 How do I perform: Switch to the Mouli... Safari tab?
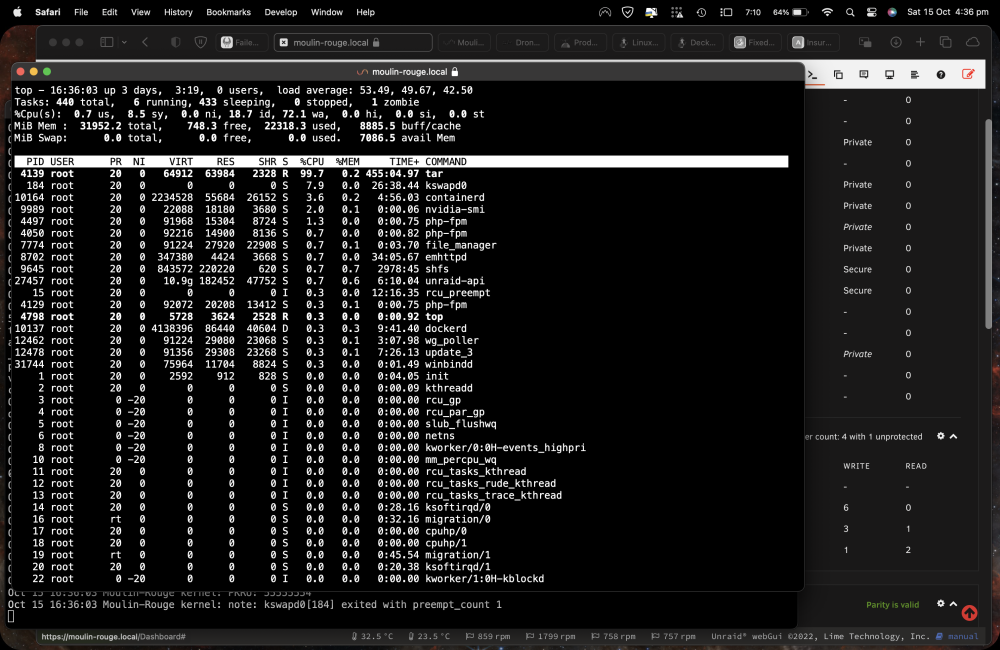465,42
